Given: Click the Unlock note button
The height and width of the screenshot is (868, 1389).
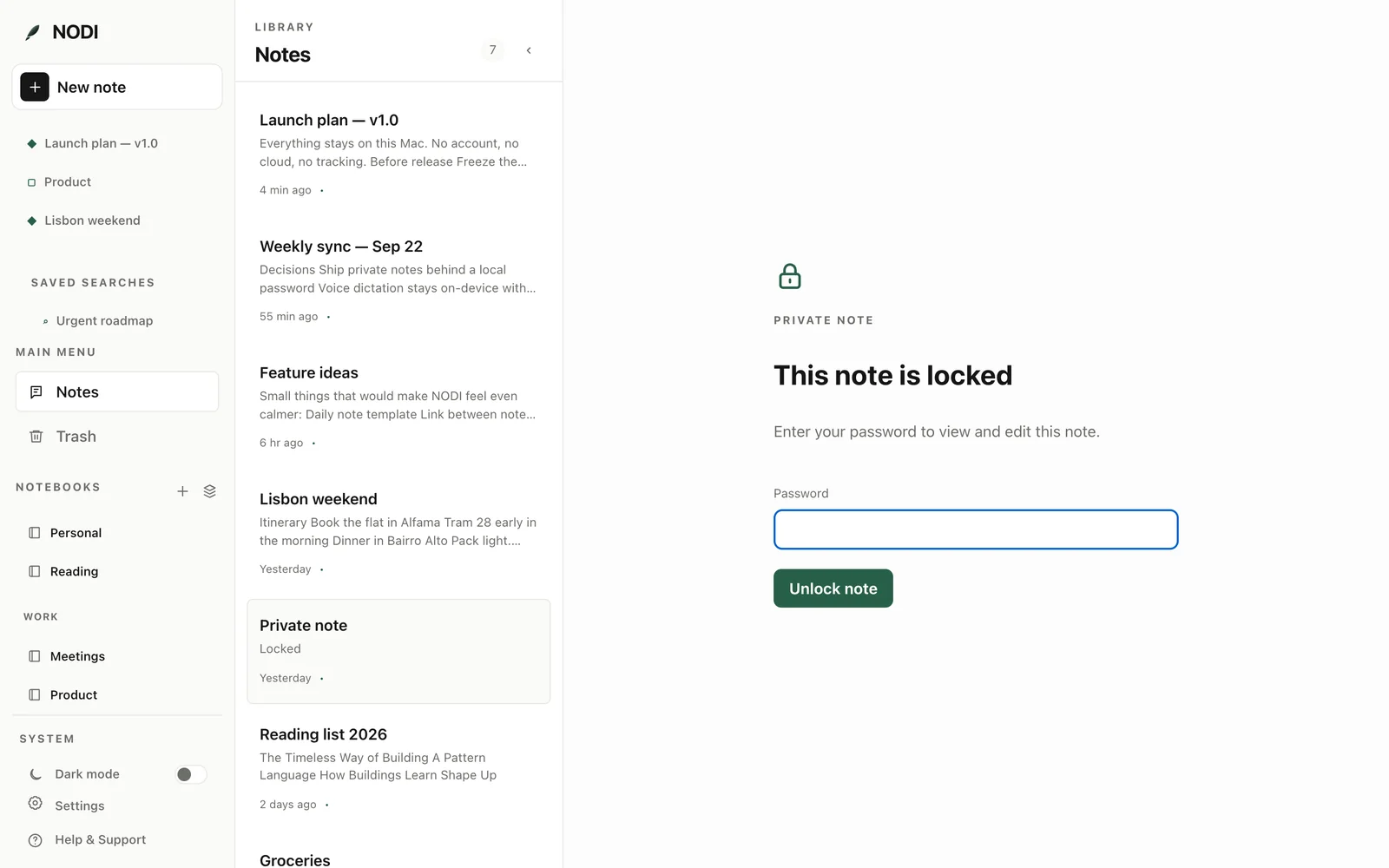Looking at the screenshot, I should [833, 589].
